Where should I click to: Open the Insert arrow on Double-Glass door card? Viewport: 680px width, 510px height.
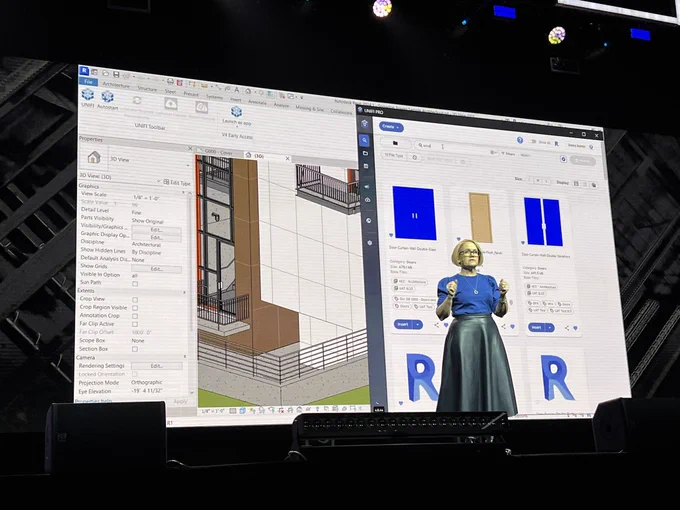(x=418, y=324)
